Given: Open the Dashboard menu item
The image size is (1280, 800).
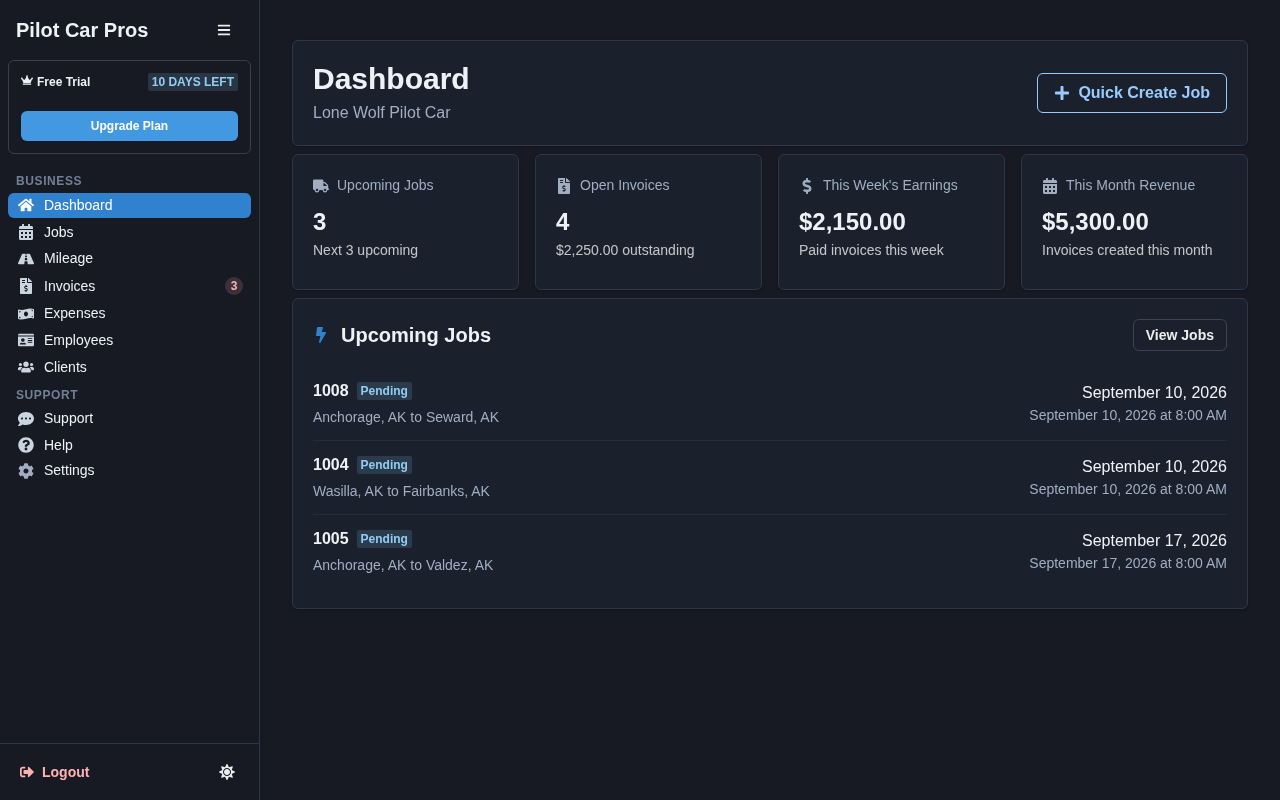Looking at the screenshot, I should tap(129, 205).
